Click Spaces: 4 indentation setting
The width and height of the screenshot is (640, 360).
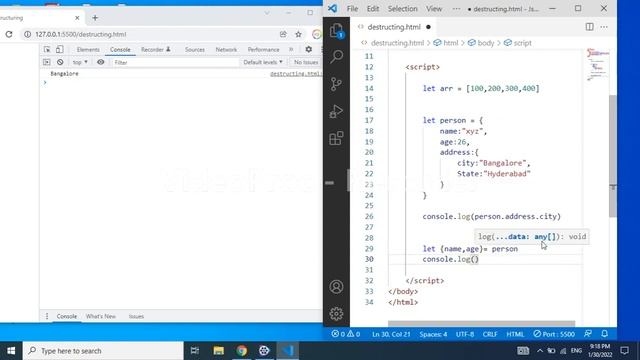click(x=433, y=334)
